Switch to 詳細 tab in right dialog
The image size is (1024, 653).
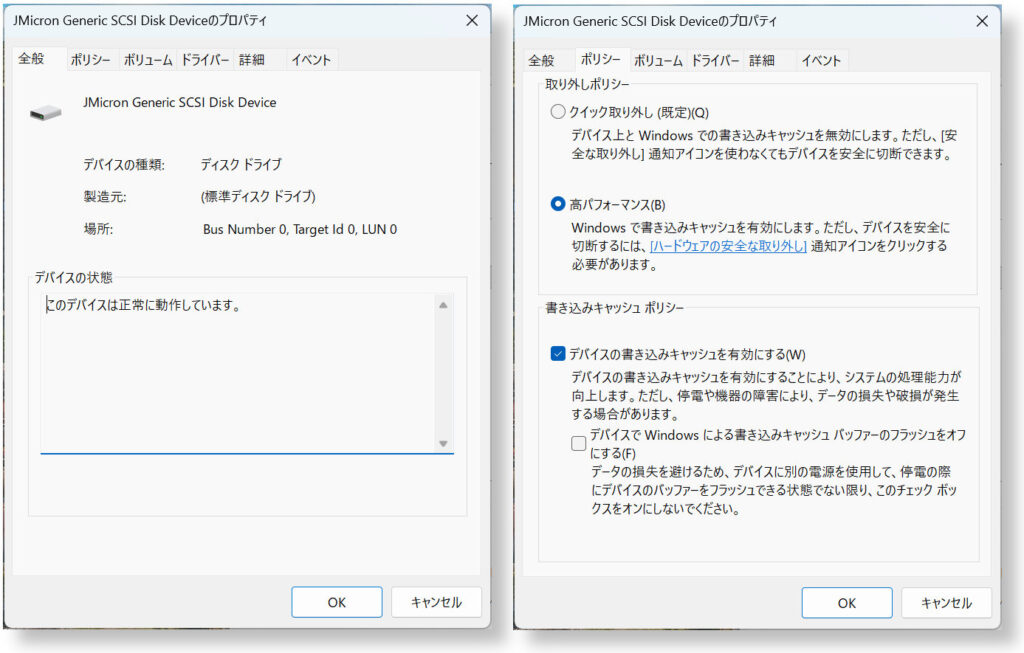(762, 60)
